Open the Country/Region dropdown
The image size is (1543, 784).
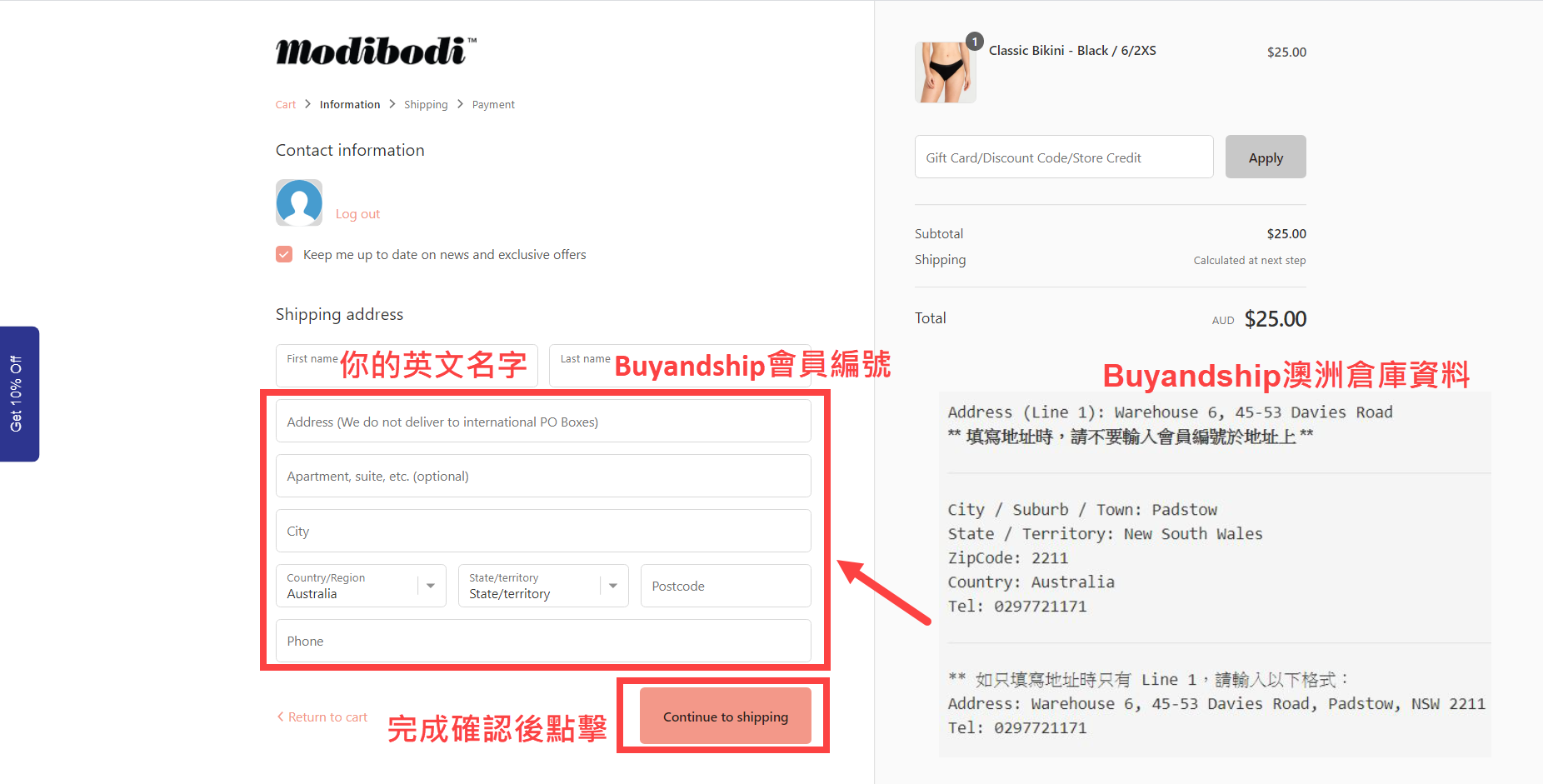(361, 586)
